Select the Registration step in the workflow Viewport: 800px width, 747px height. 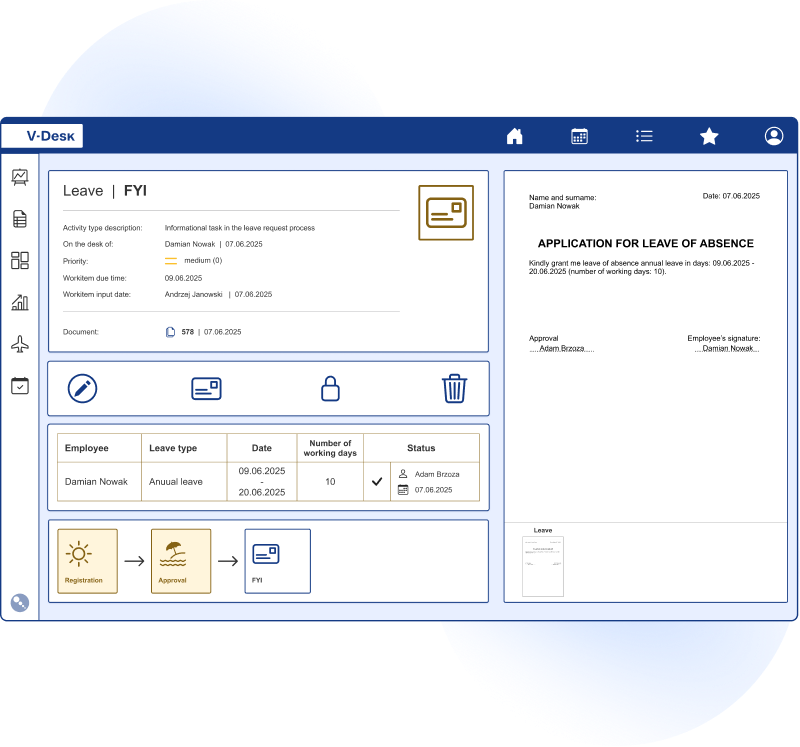coord(87,561)
